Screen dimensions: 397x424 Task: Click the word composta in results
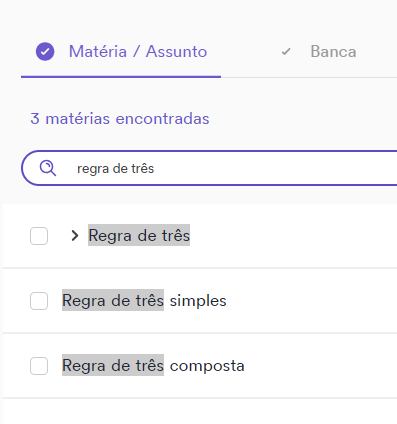[x=207, y=366]
